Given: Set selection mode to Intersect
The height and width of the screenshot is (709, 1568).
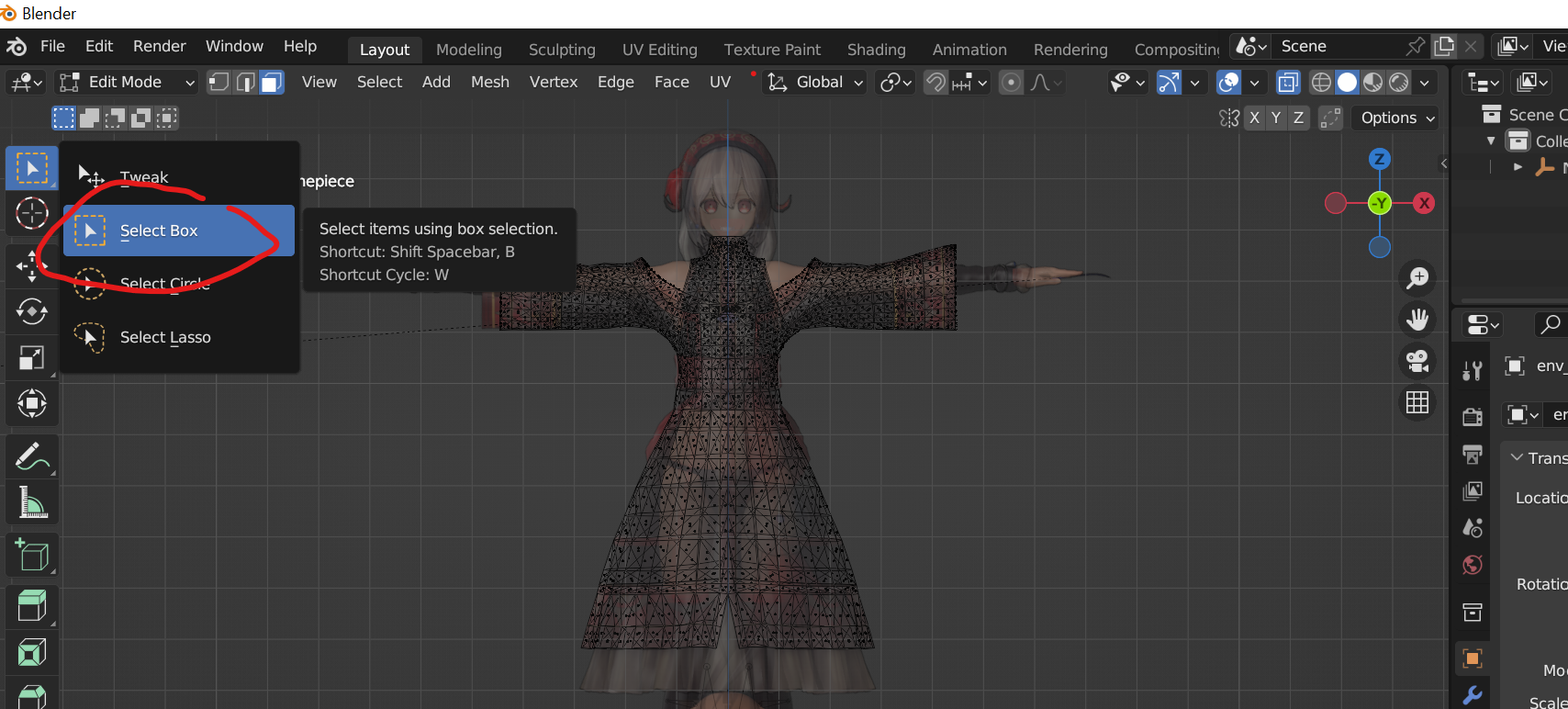Looking at the screenshot, I should pyautogui.click(x=166, y=118).
